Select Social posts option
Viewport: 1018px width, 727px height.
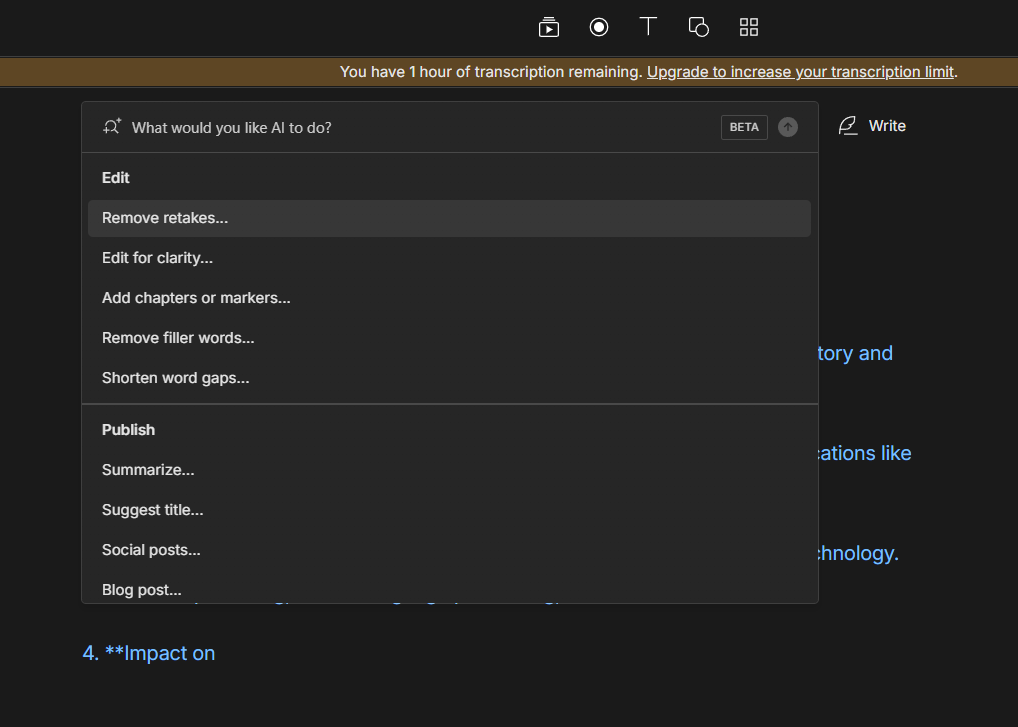coord(151,550)
